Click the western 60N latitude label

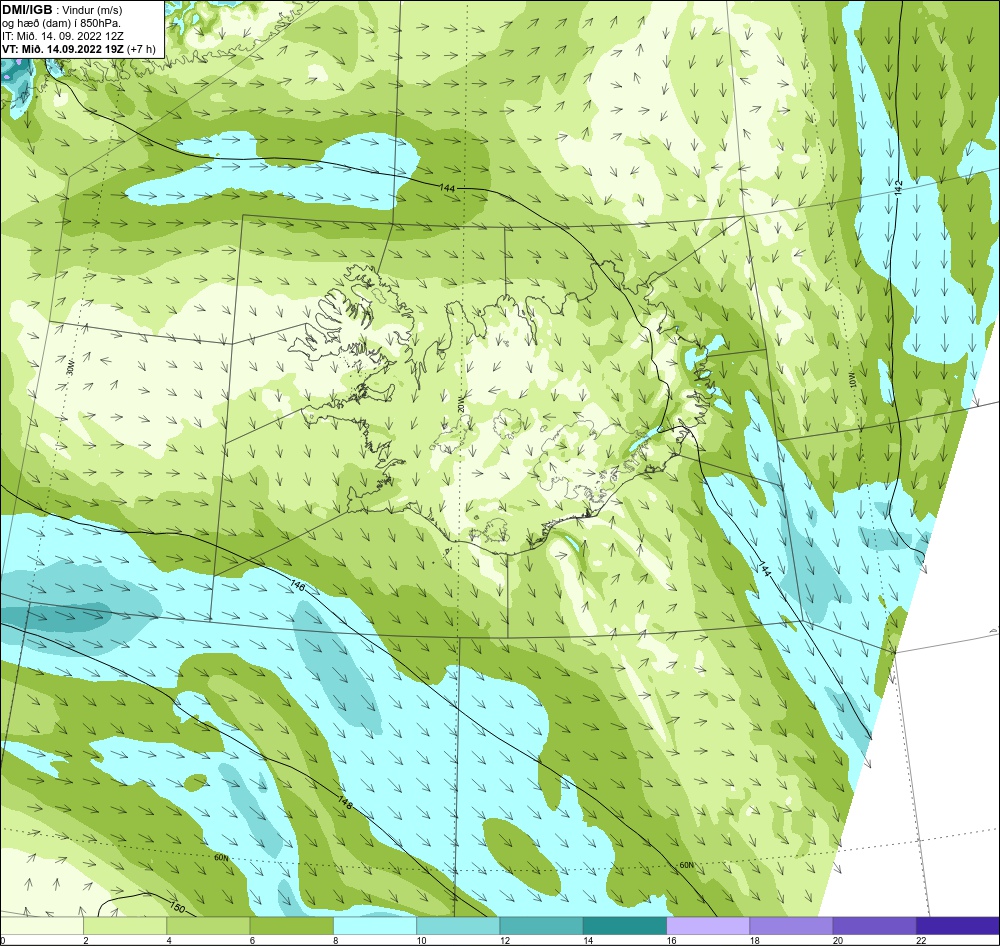221,857
